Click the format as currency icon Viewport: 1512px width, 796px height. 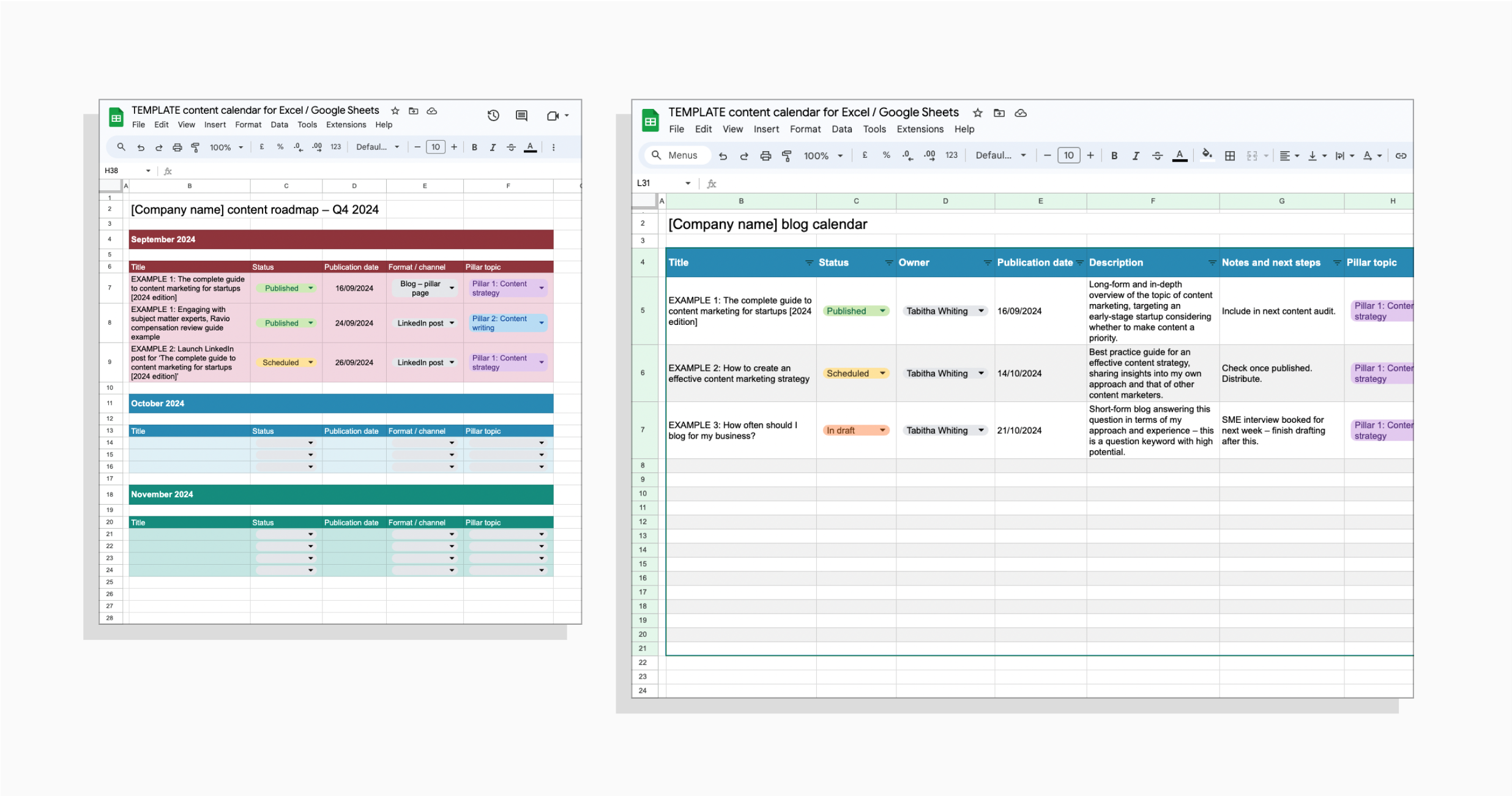865,155
